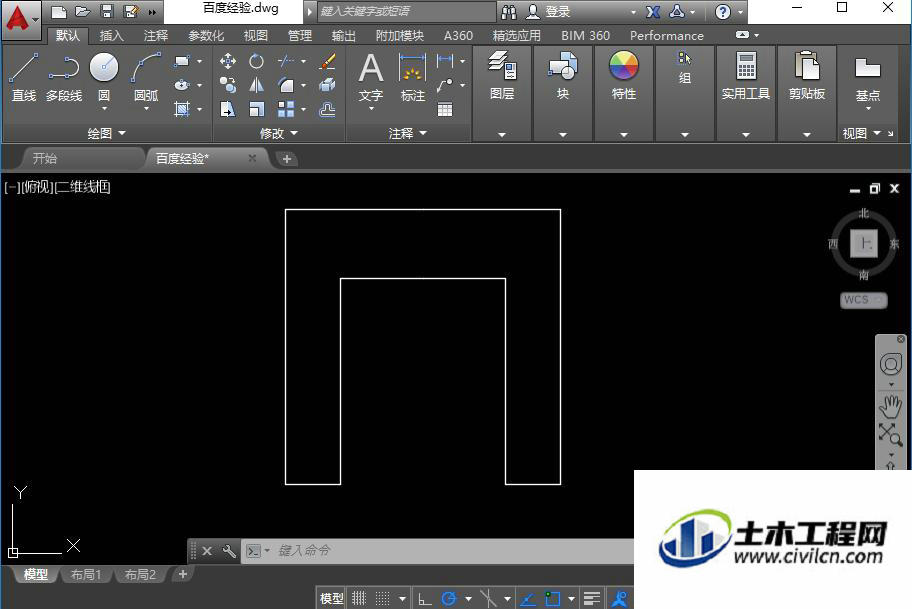
Task: Switch to the Output (输出) ribbon tab
Action: click(344, 35)
